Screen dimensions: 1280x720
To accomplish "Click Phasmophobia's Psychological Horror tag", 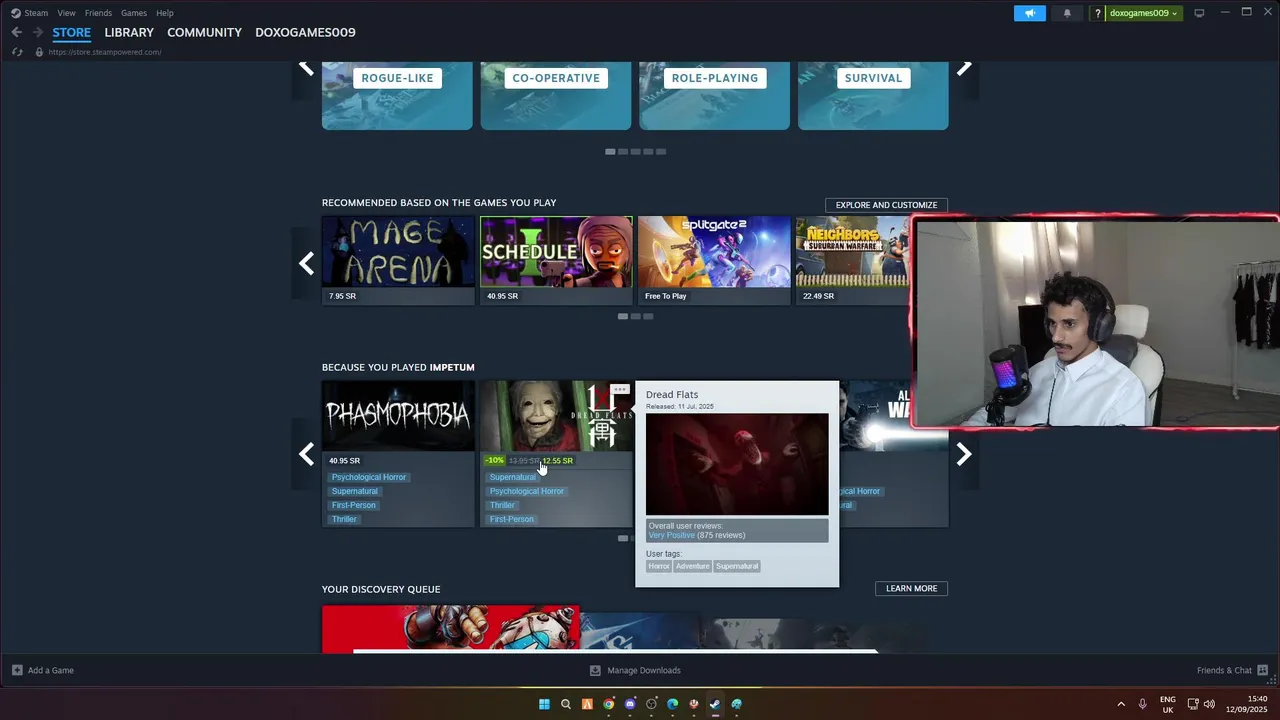I will (x=369, y=477).
